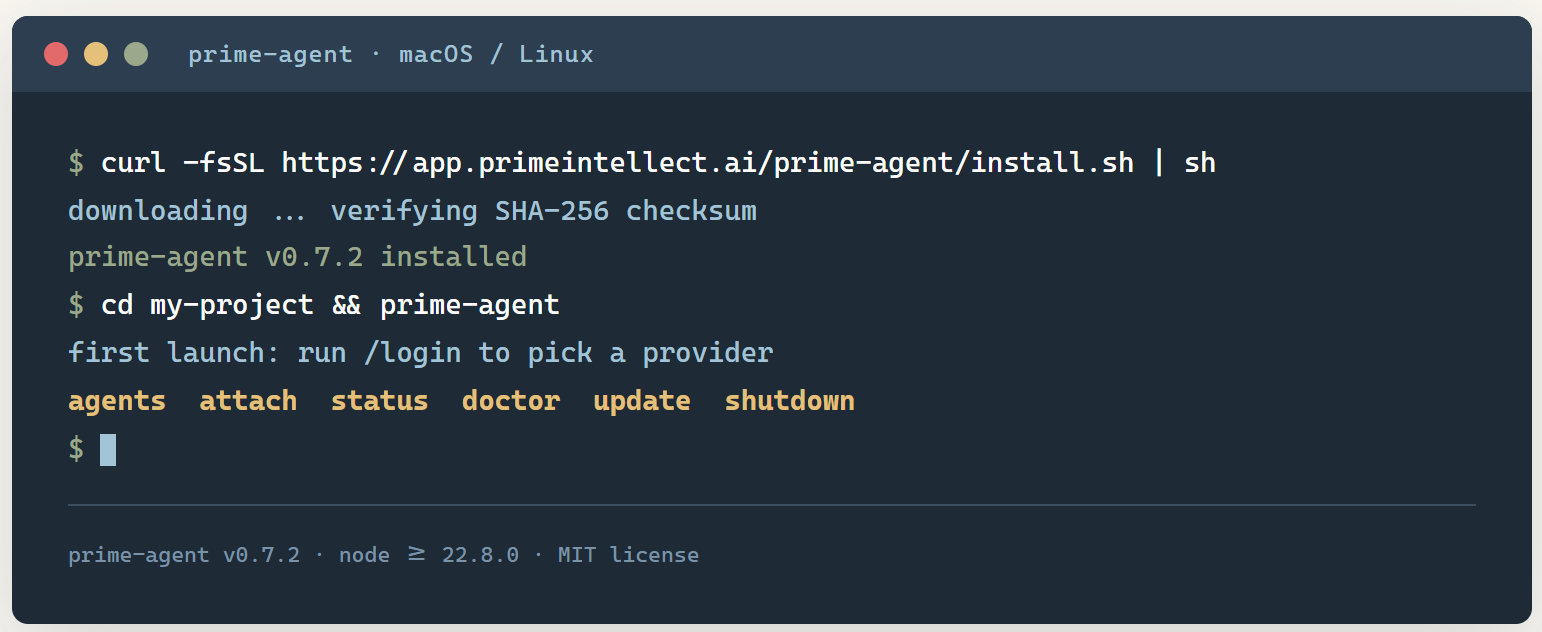This screenshot has width=1542, height=632.
Task: Click the yellow minimize dot
Action: (96, 54)
